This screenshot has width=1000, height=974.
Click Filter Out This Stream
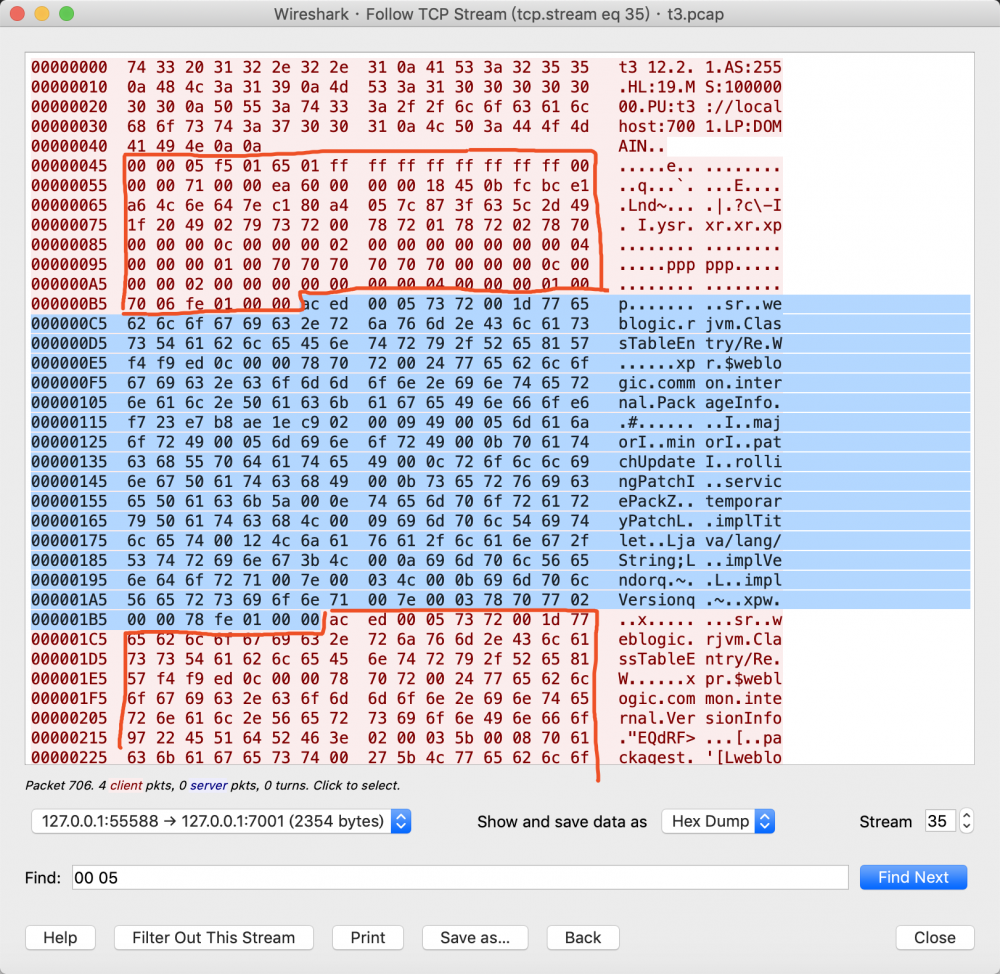tap(214, 938)
